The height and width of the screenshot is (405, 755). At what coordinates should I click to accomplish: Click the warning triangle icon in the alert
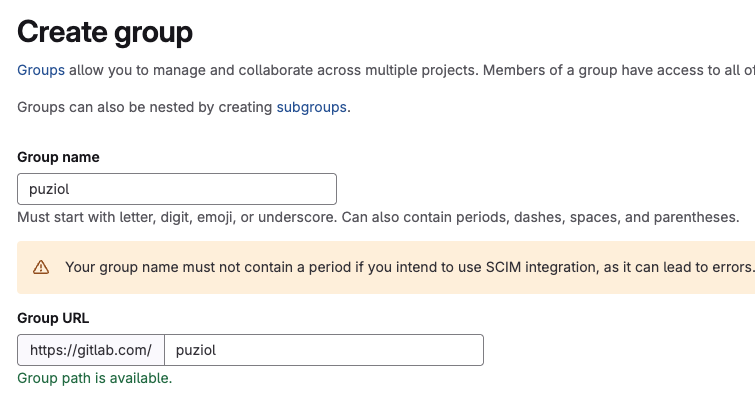click(x=41, y=267)
